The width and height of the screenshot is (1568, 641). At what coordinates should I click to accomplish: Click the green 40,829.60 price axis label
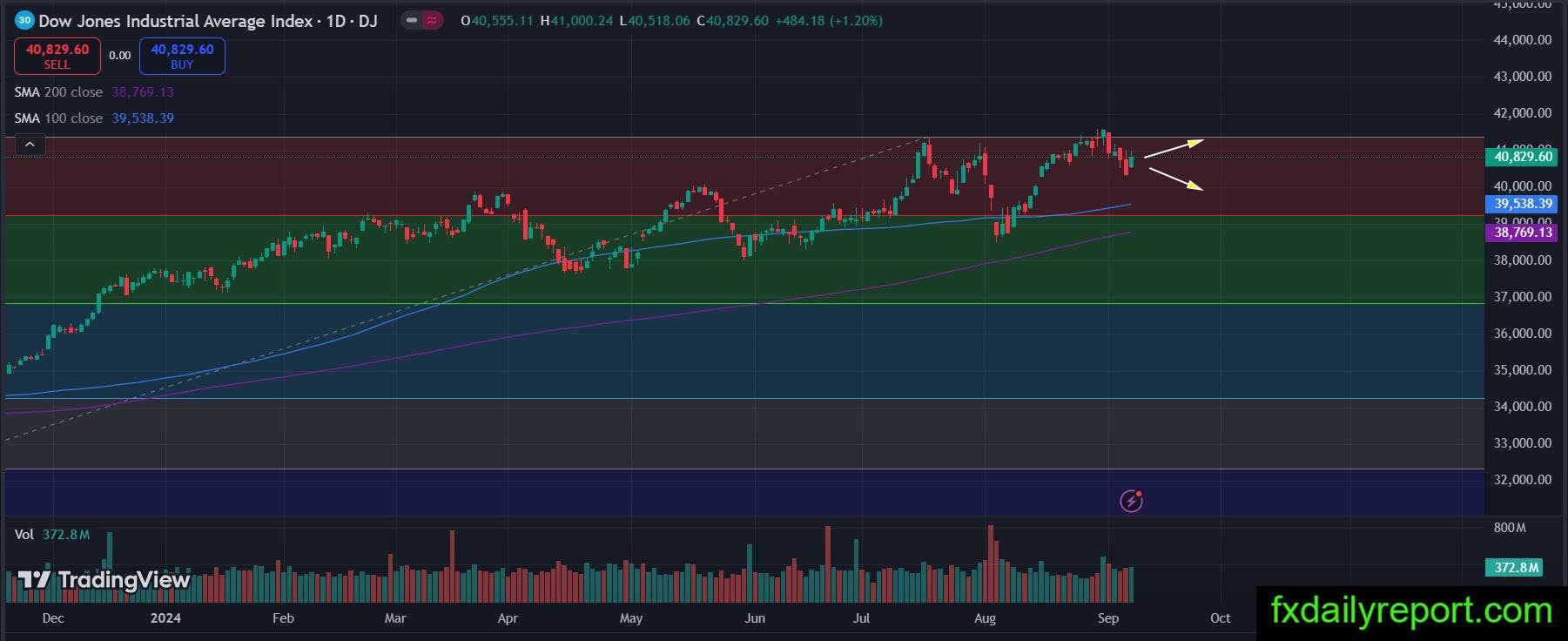pos(1524,157)
